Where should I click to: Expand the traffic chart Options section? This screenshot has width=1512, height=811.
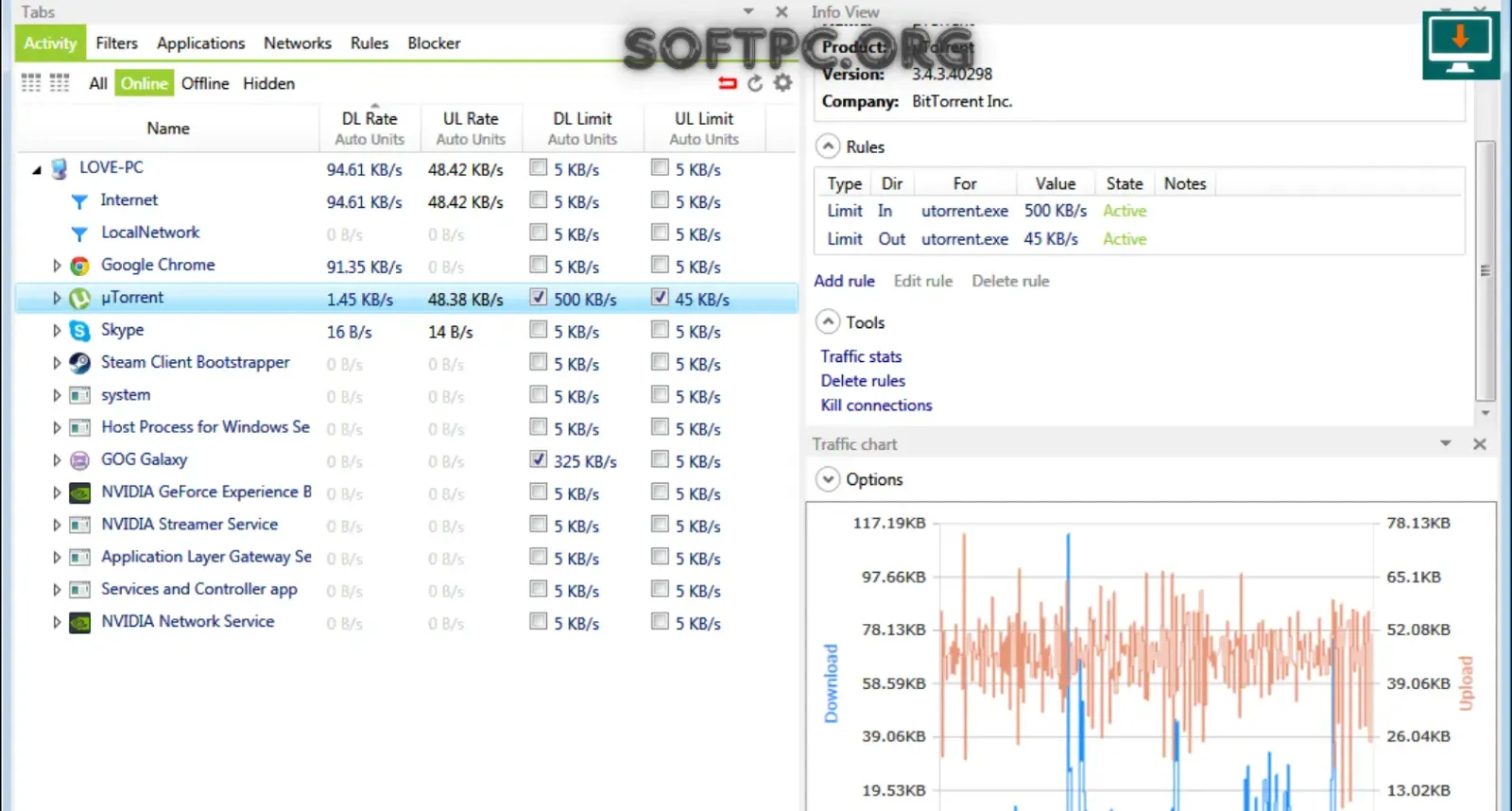point(828,479)
